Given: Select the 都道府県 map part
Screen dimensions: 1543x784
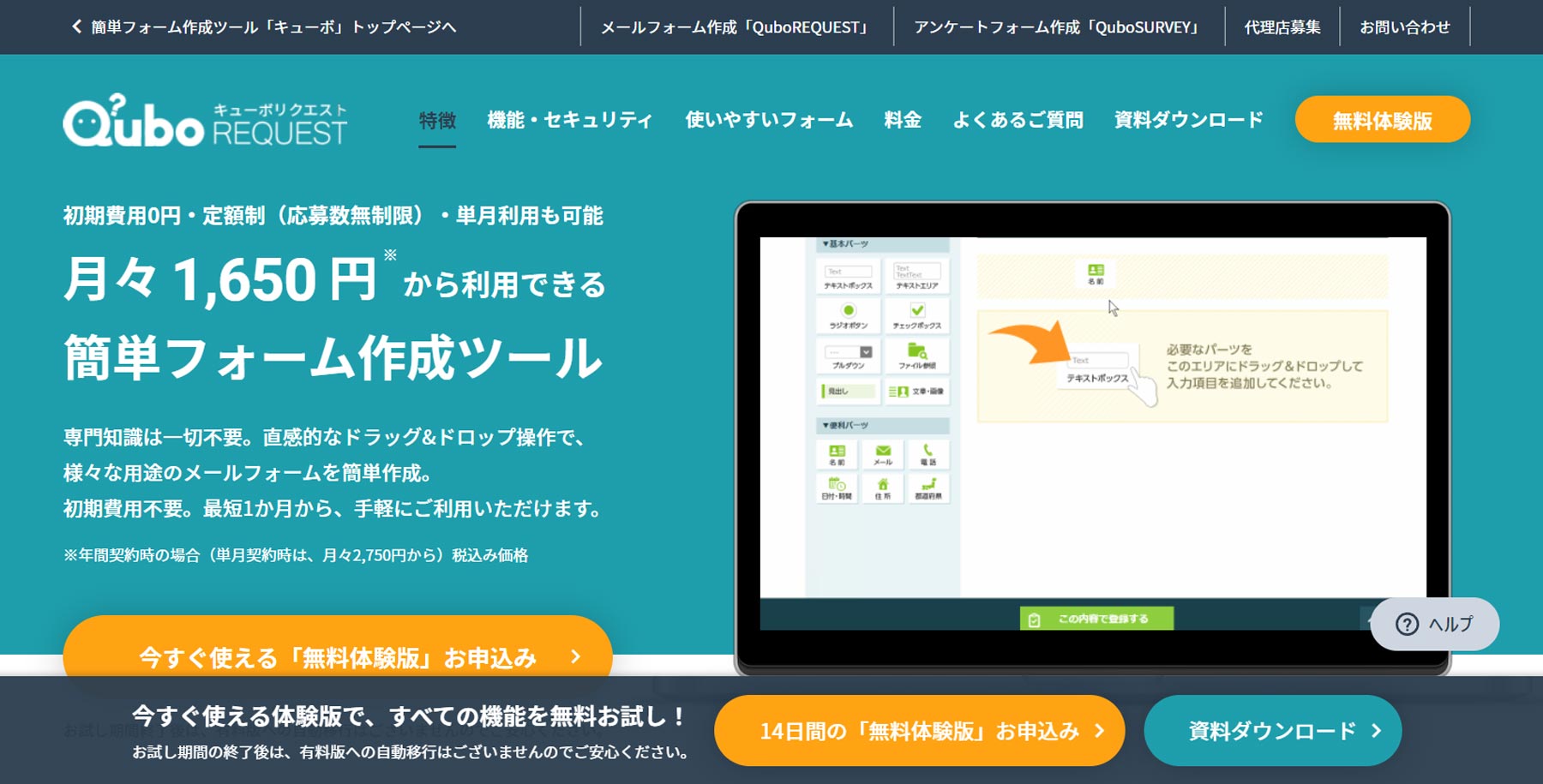Looking at the screenshot, I should (928, 488).
